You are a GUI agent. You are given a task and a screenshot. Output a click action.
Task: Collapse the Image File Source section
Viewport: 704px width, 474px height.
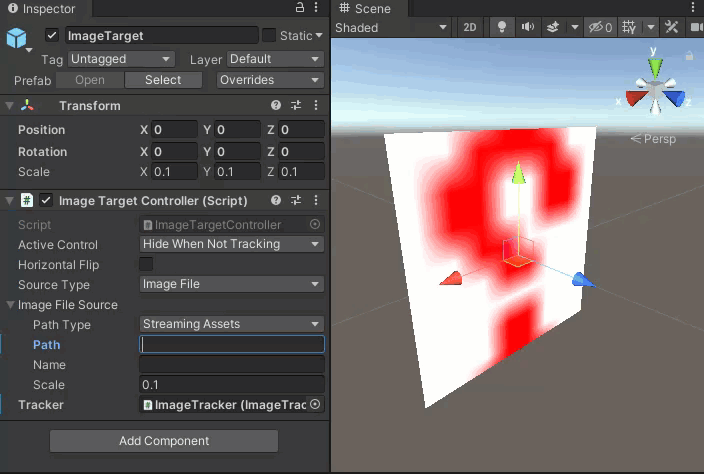click(x=11, y=305)
